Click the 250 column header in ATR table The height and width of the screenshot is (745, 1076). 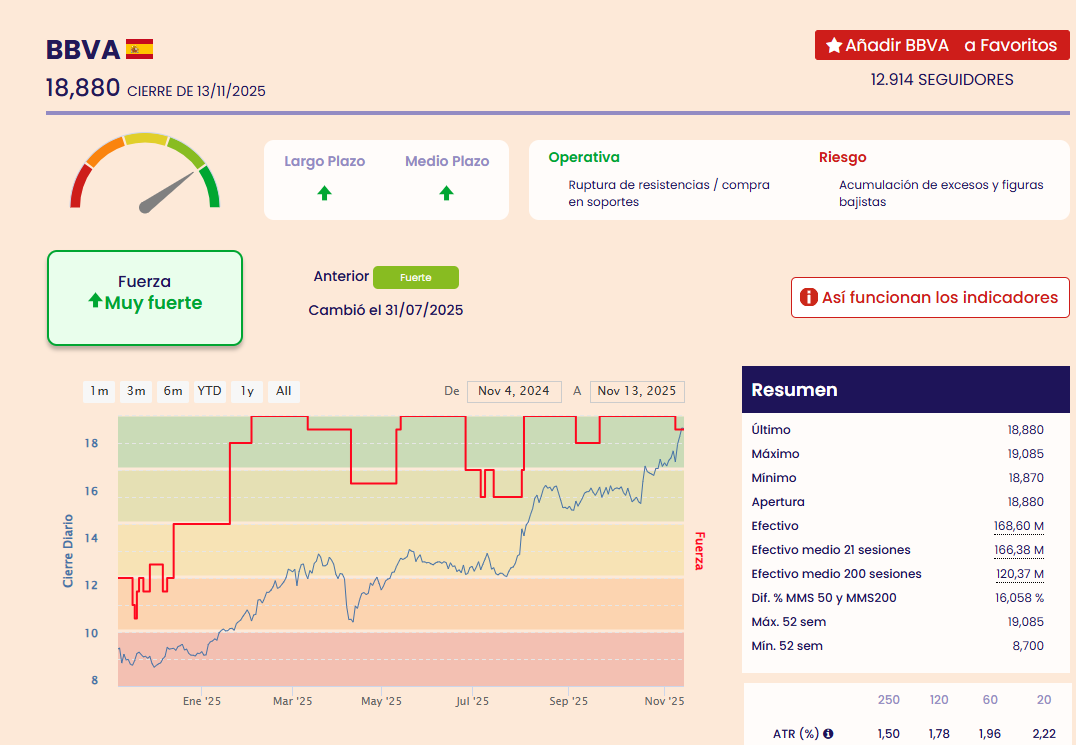[889, 700]
